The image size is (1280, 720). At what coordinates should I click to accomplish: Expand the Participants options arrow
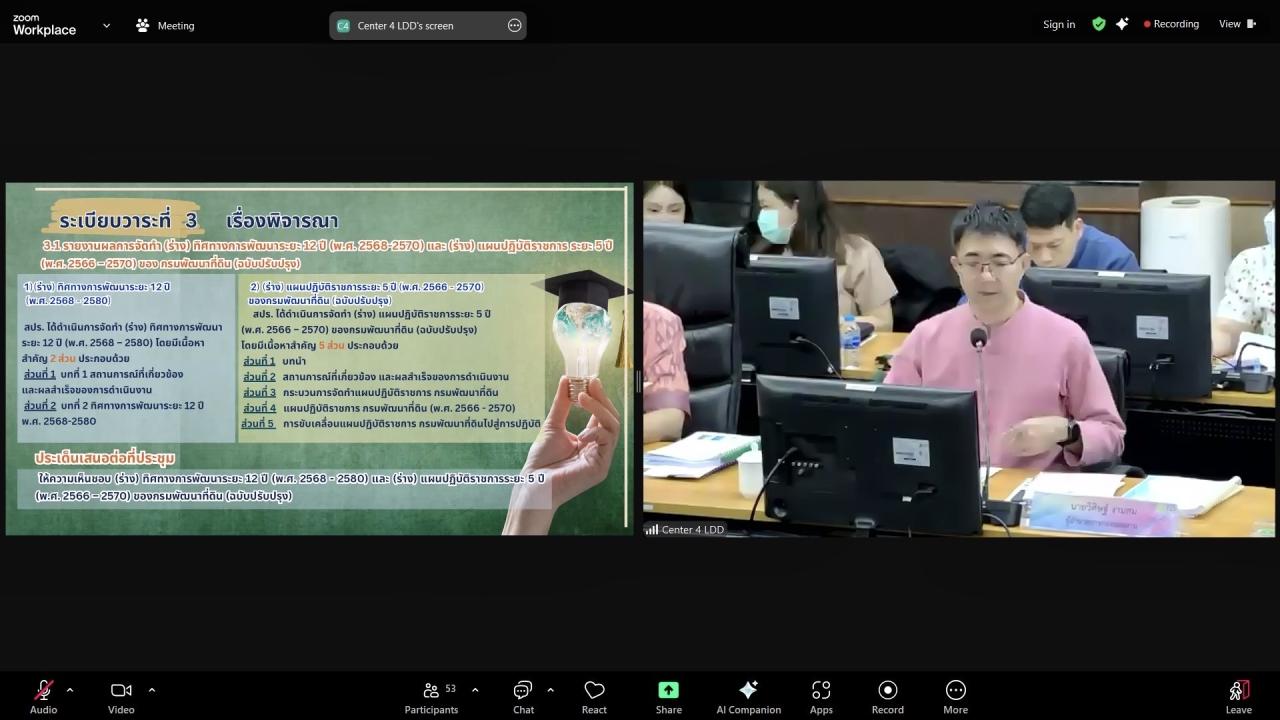tap(475, 690)
